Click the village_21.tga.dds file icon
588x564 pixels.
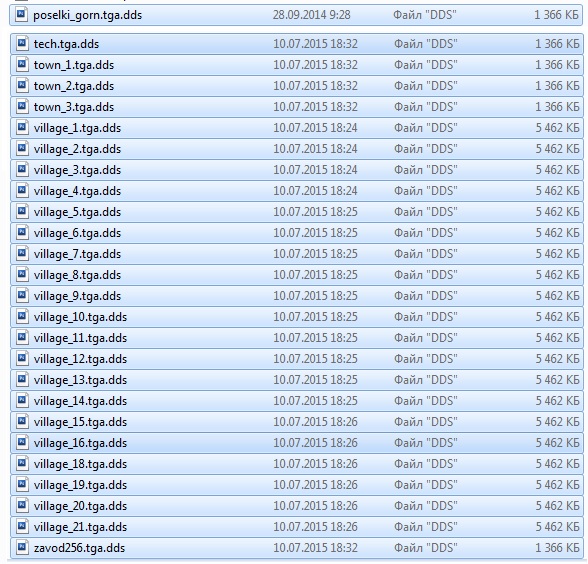pos(22,527)
